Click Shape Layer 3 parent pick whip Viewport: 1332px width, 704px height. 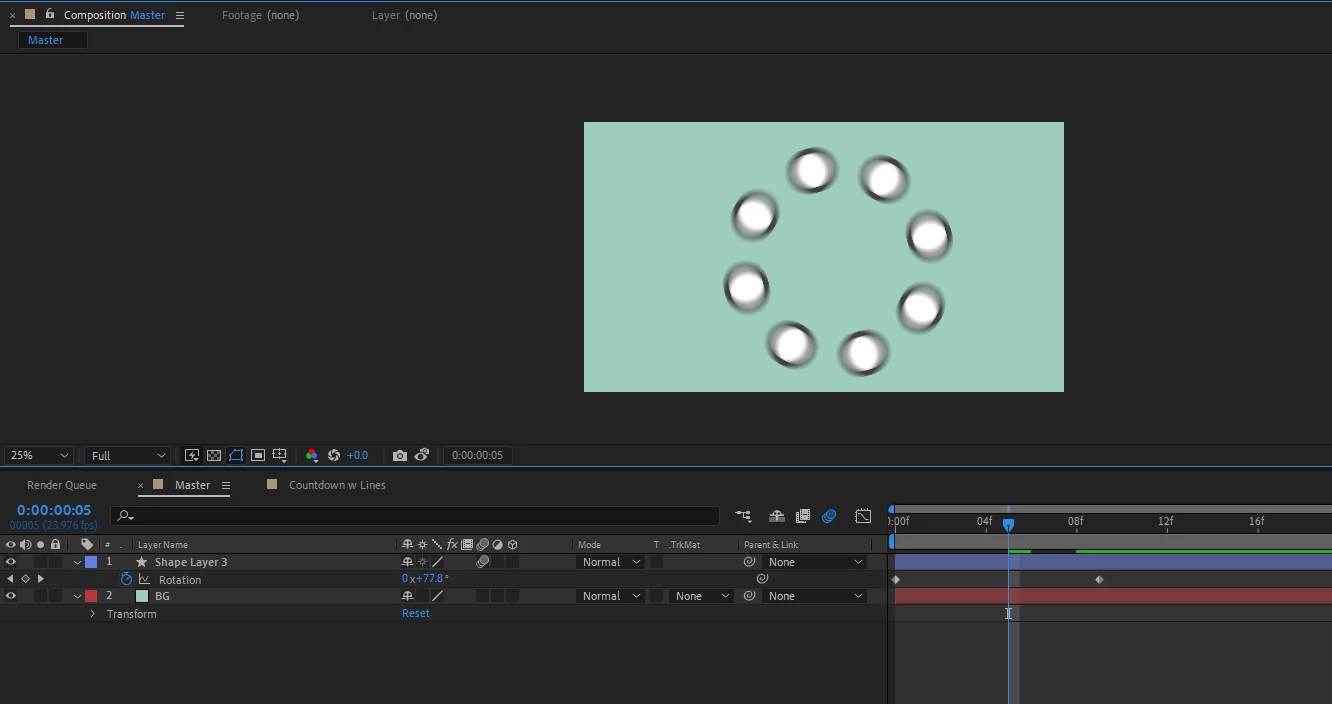[x=749, y=562]
